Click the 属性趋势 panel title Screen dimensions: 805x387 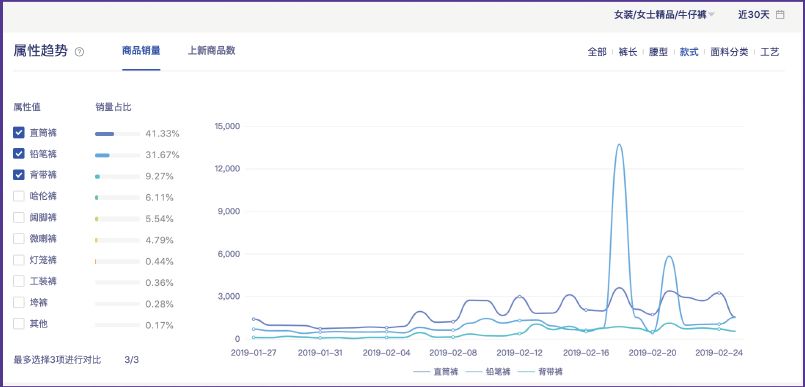(x=41, y=51)
